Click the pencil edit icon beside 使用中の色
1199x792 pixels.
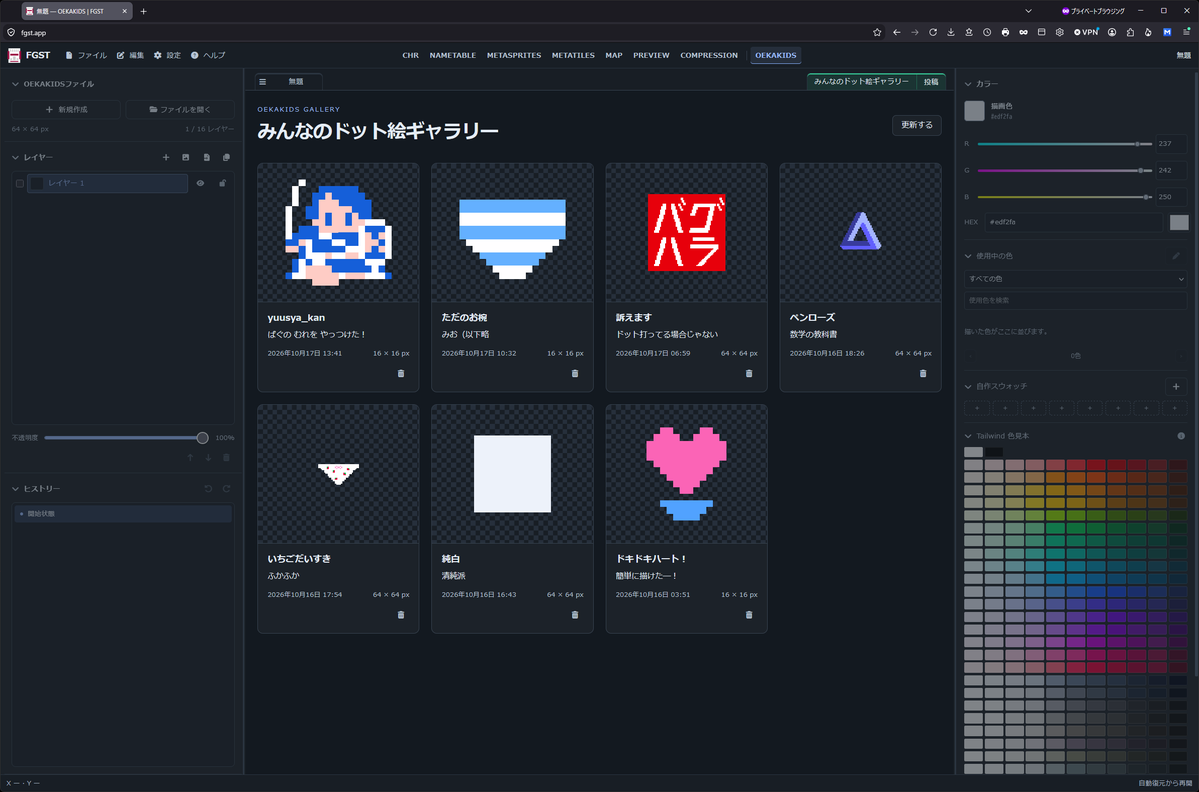(1176, 256)
